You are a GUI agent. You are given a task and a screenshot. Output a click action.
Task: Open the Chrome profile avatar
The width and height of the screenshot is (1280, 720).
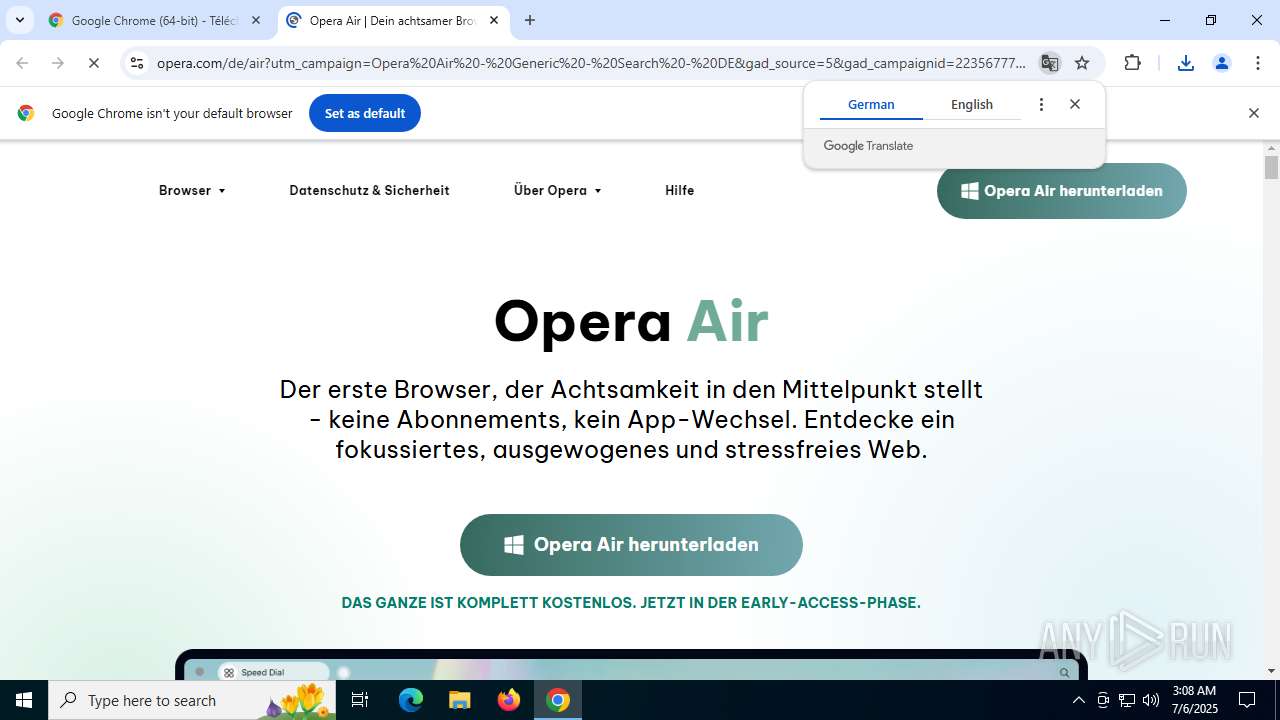point(1221,63)
